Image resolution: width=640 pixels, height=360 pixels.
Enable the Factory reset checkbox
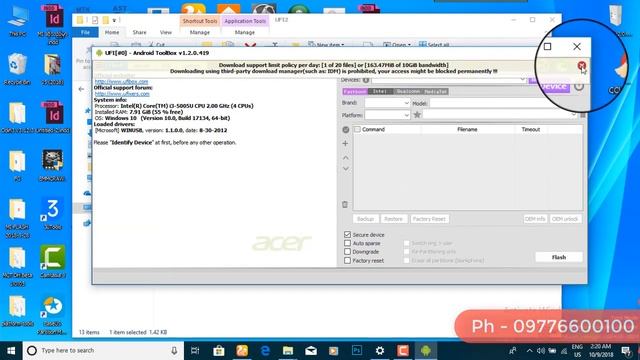click(347, 260)
